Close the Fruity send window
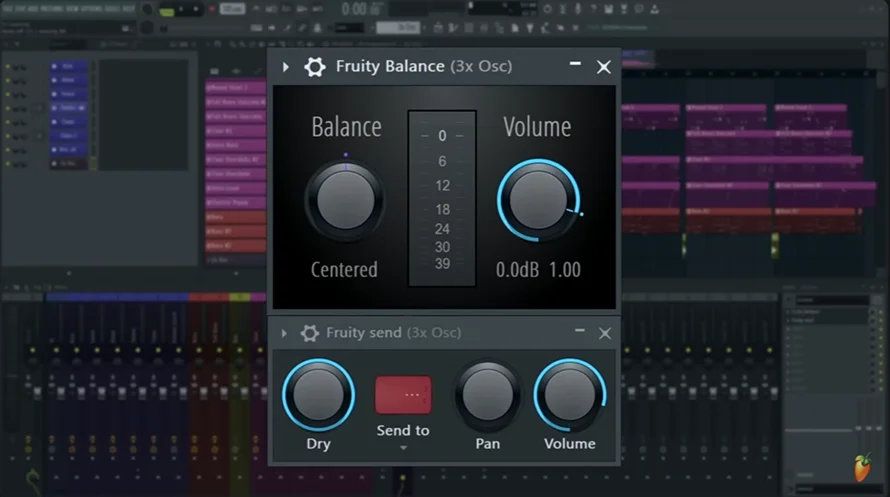The height and width of the screenshot is (497, 890). [605, 333]
